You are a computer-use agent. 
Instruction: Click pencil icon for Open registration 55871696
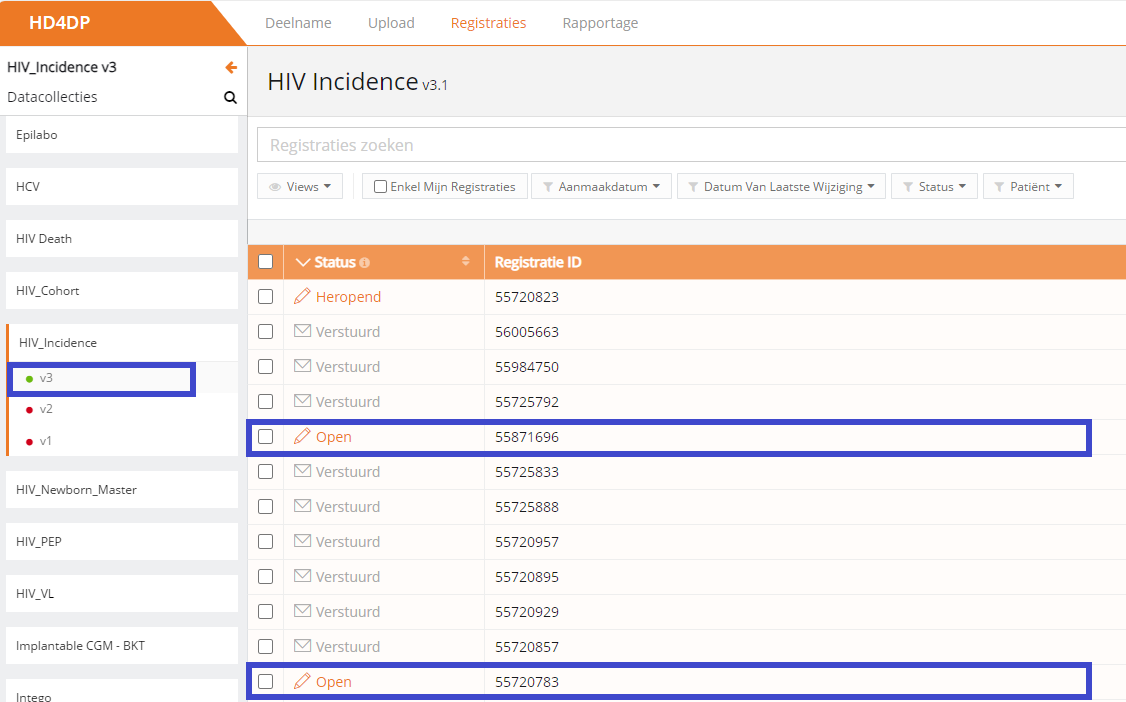[x=302, y=437]
